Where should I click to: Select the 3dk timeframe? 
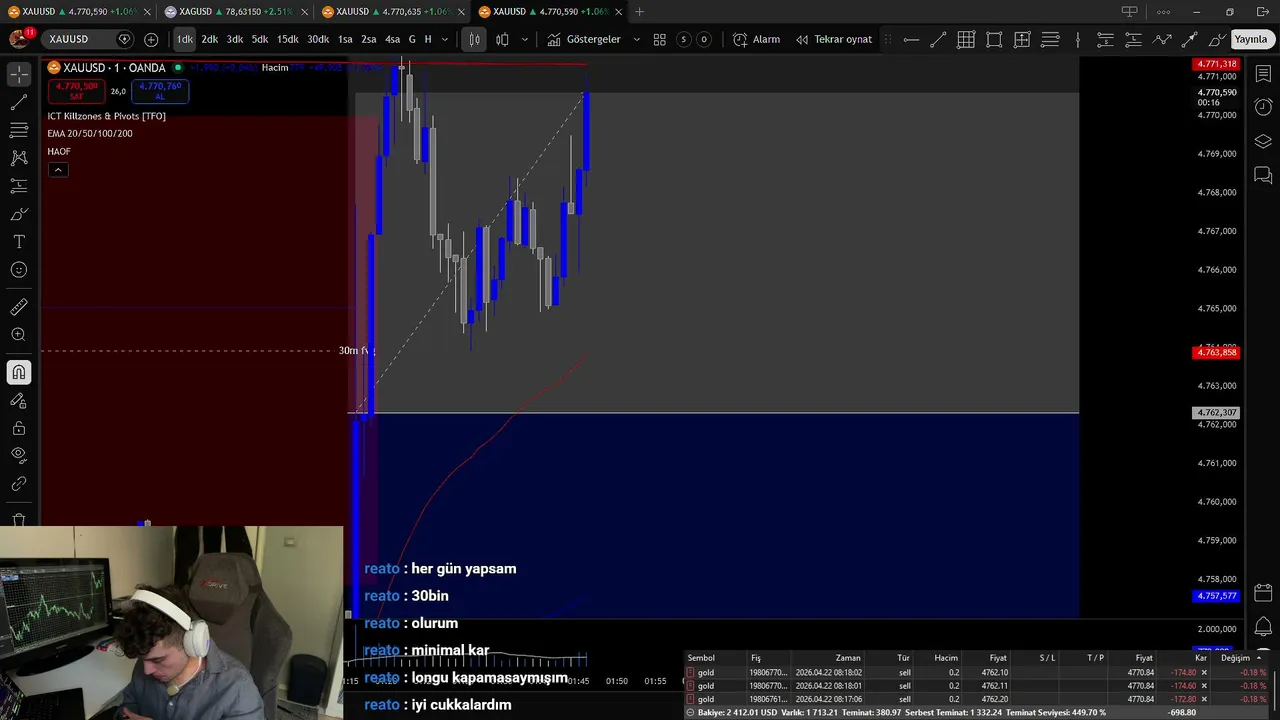(x=235, y=39)
